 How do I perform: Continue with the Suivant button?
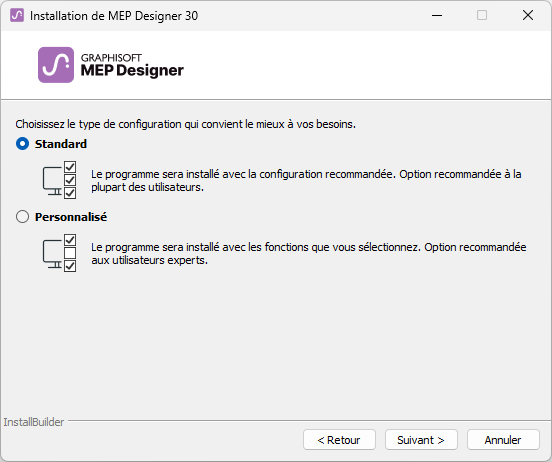click(x=421, y=439)
